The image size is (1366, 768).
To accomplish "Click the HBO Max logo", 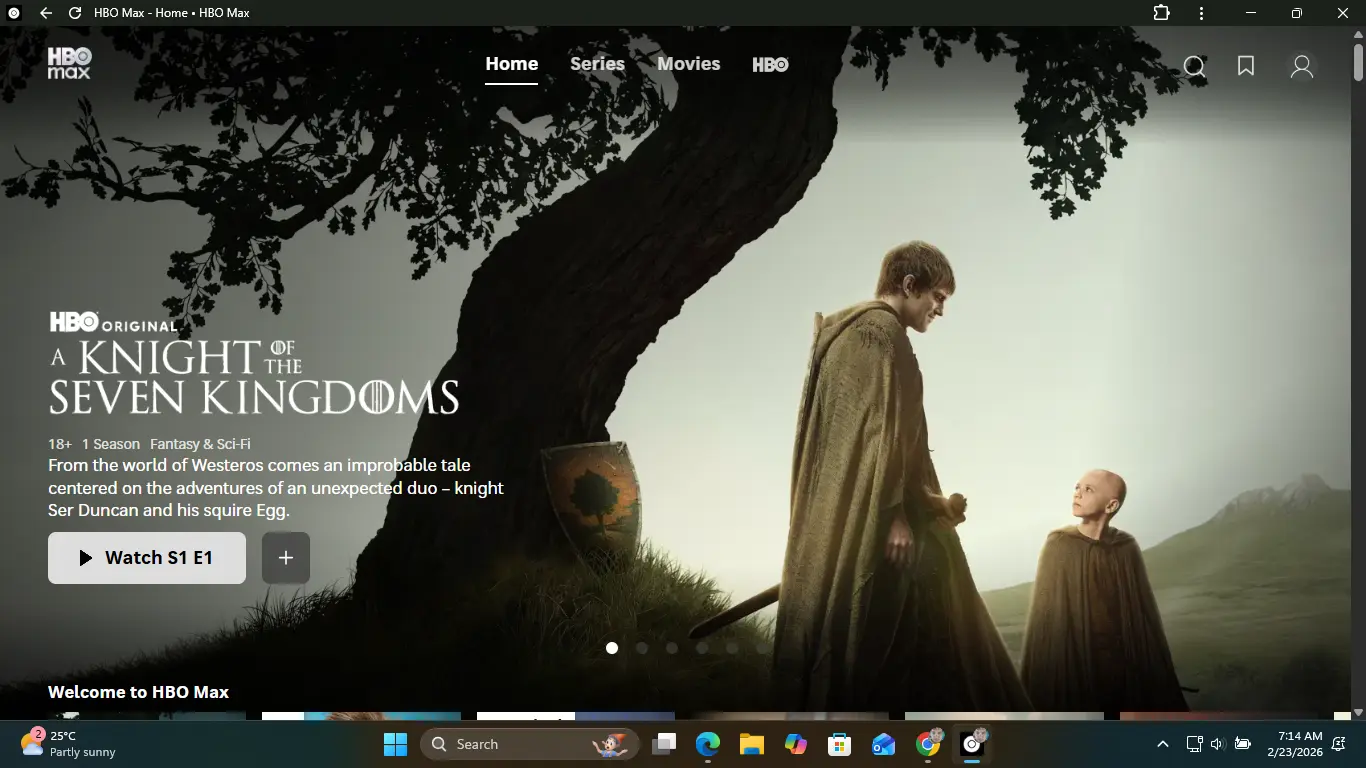I will pyautogui.click(x=69, y=63).
